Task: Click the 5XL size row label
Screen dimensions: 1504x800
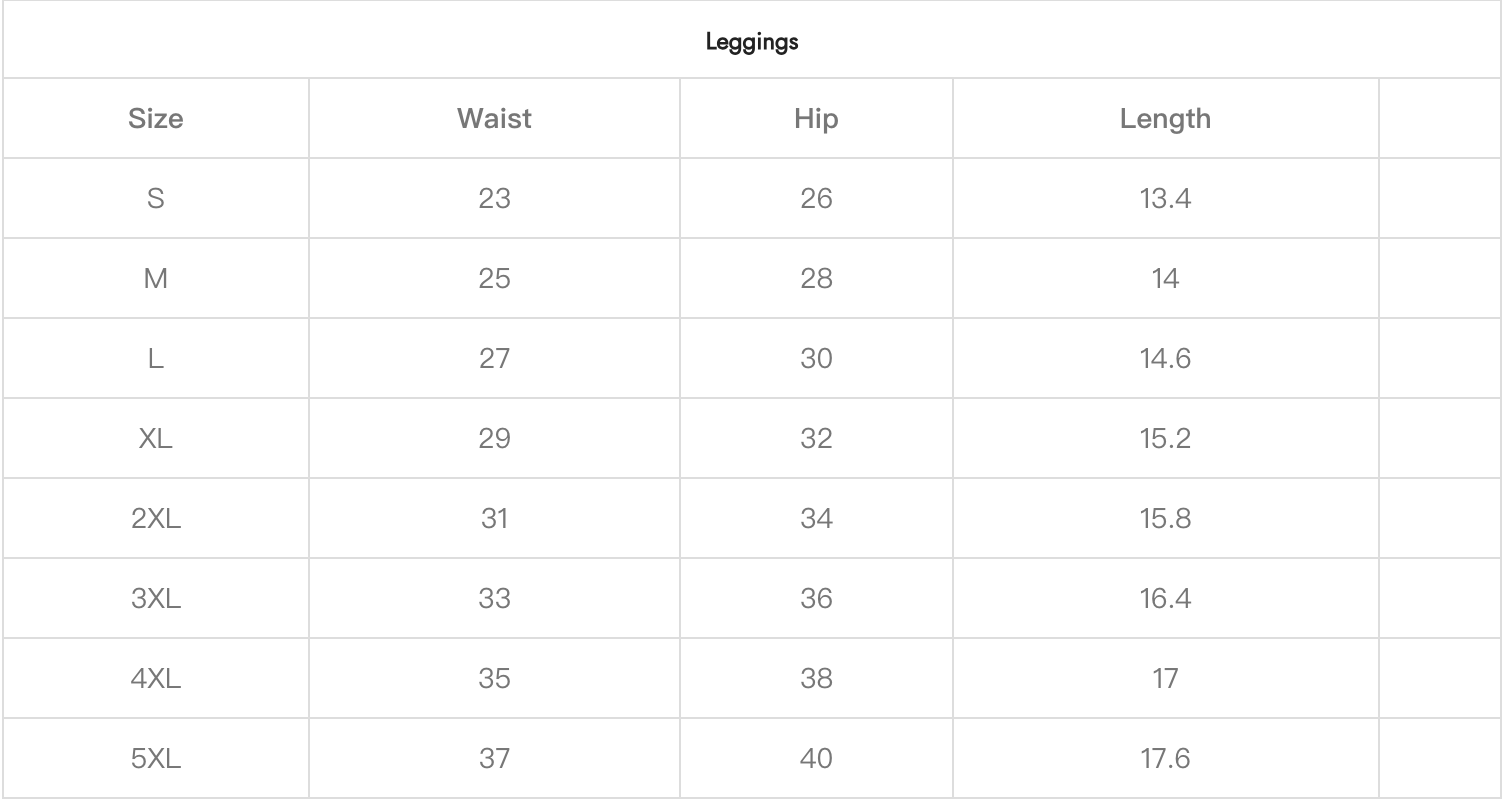Action: (x=156, y=759)
